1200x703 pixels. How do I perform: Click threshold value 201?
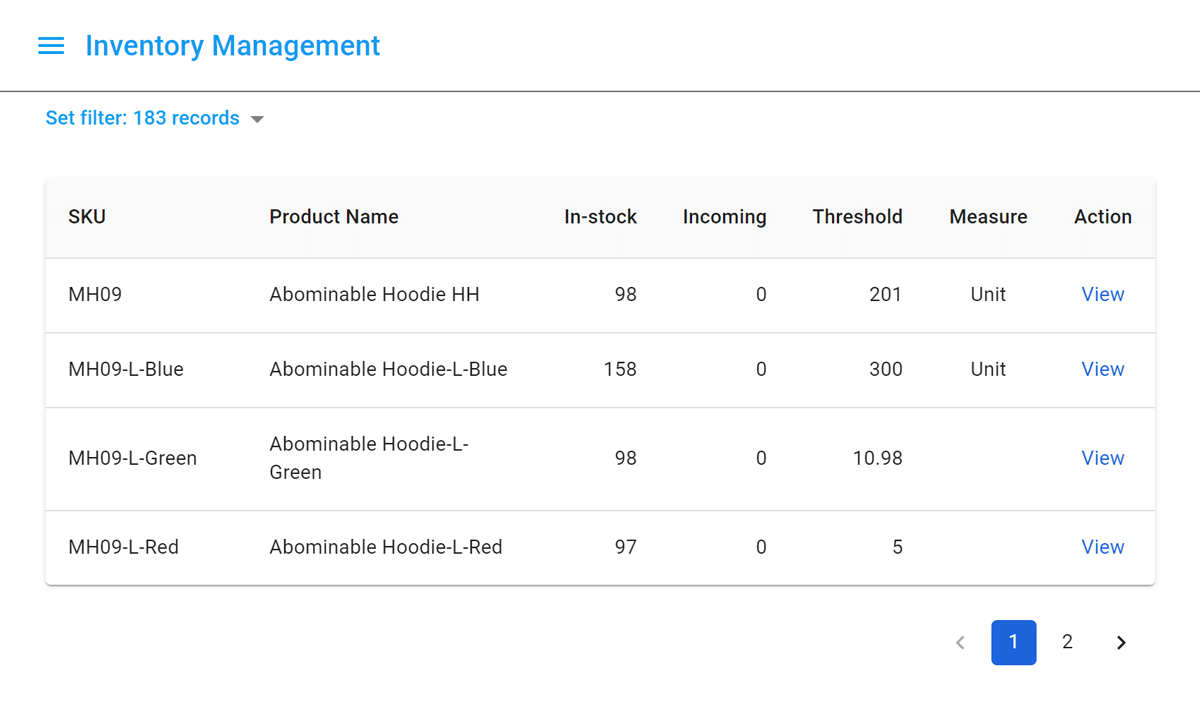[886, 294]
